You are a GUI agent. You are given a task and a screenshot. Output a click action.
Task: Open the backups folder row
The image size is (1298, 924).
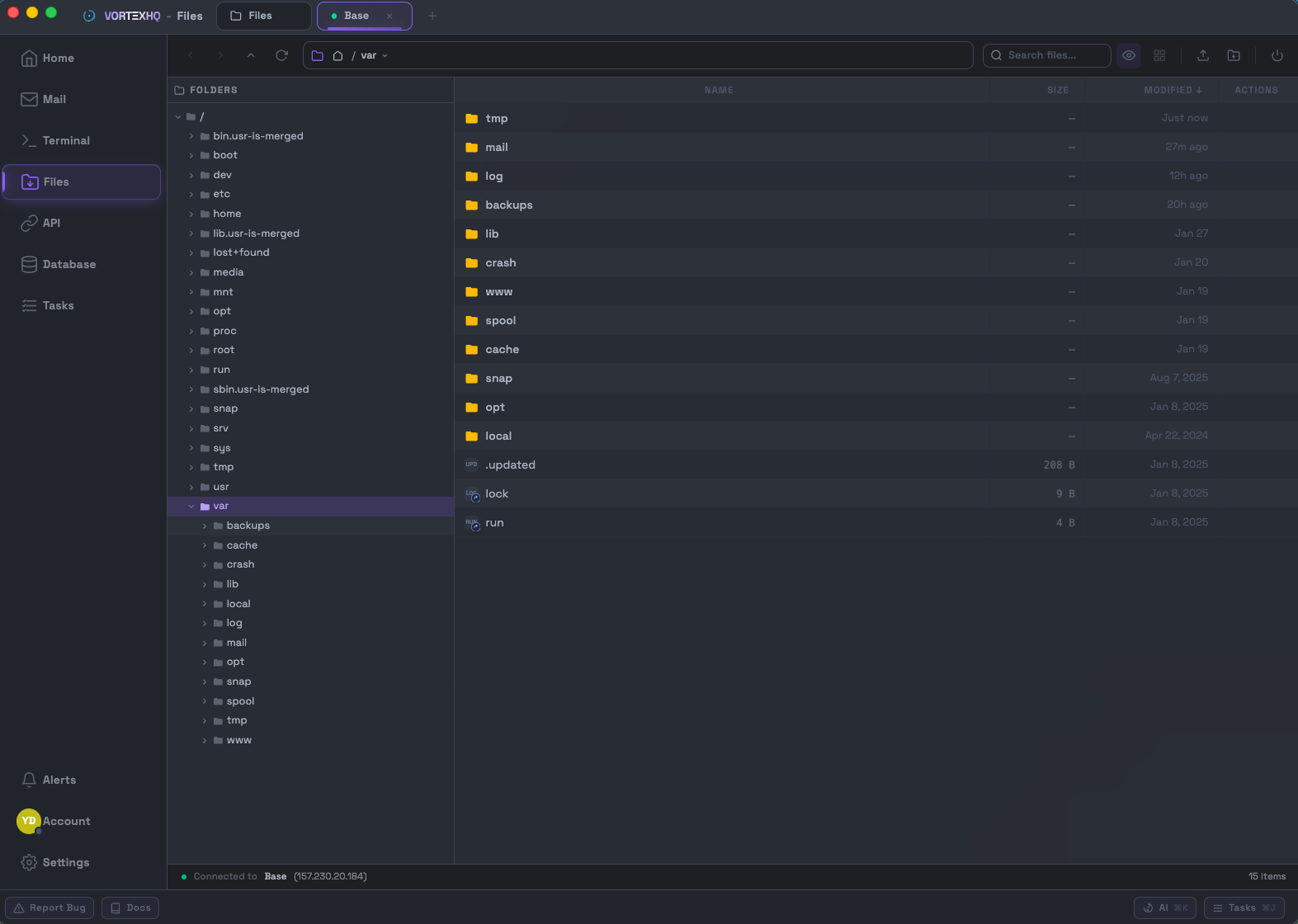click(876, 205)
